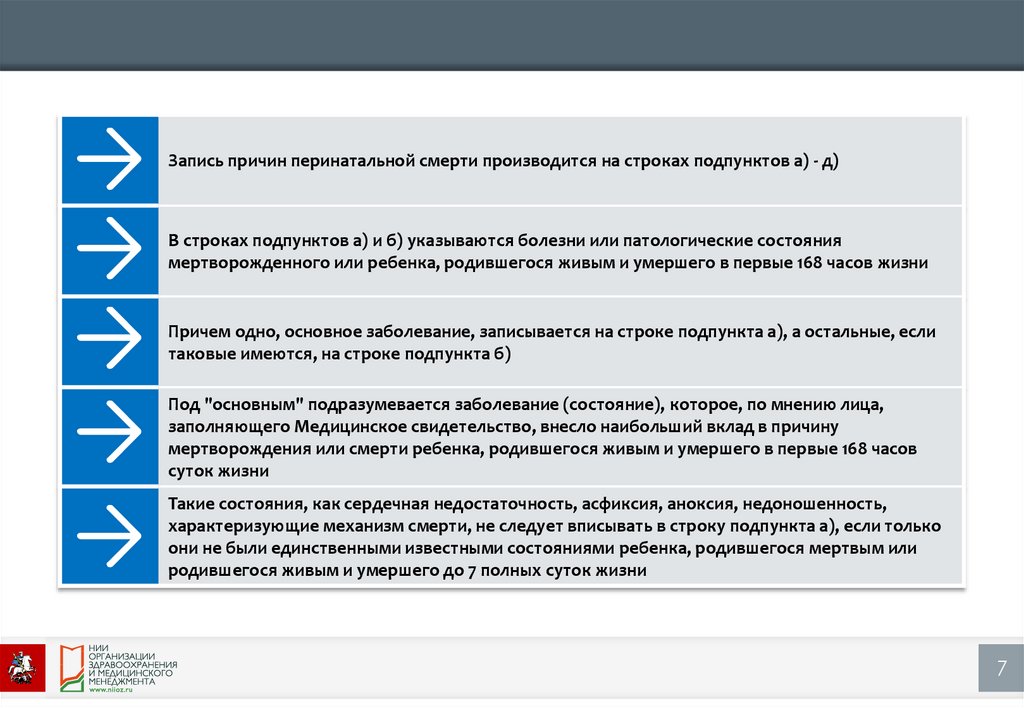Click the 'НИИ организации здравоохранения' logo text
1024x708 pixels.
pos(133,664)
